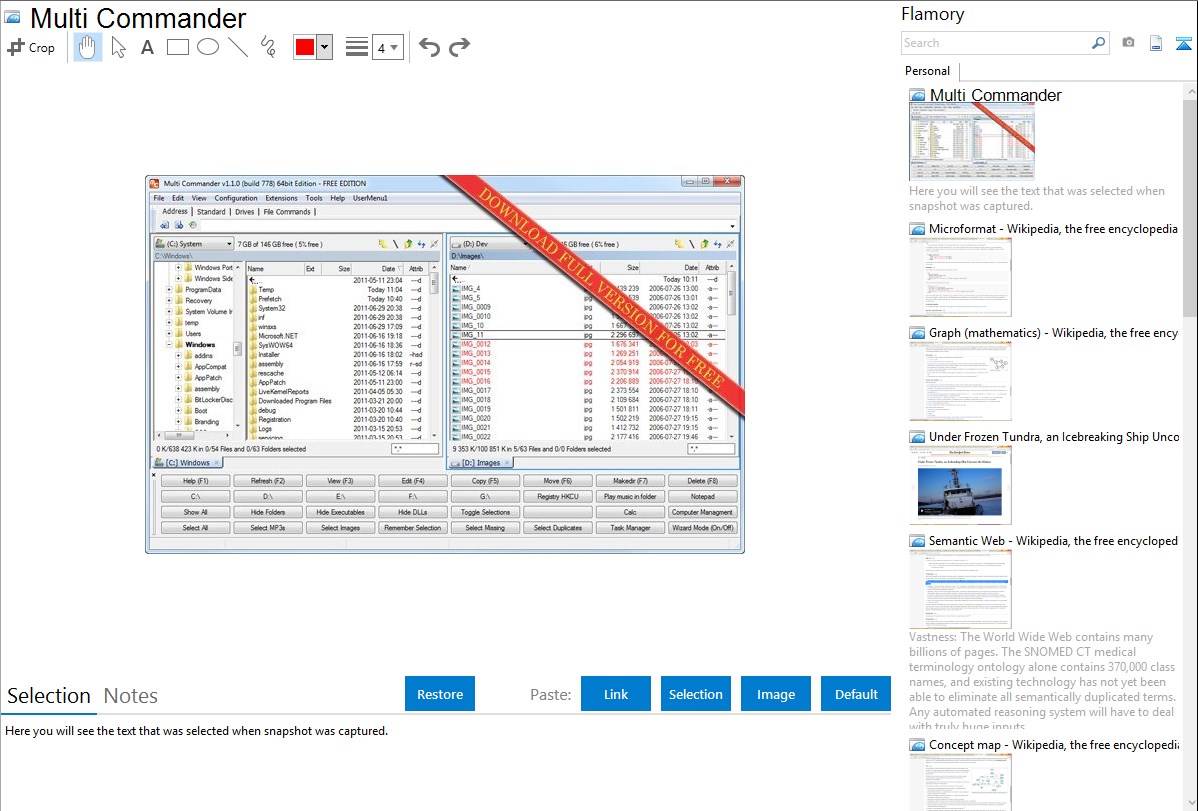Open the Personal tab in the Flamory panel

click(928, 71)
